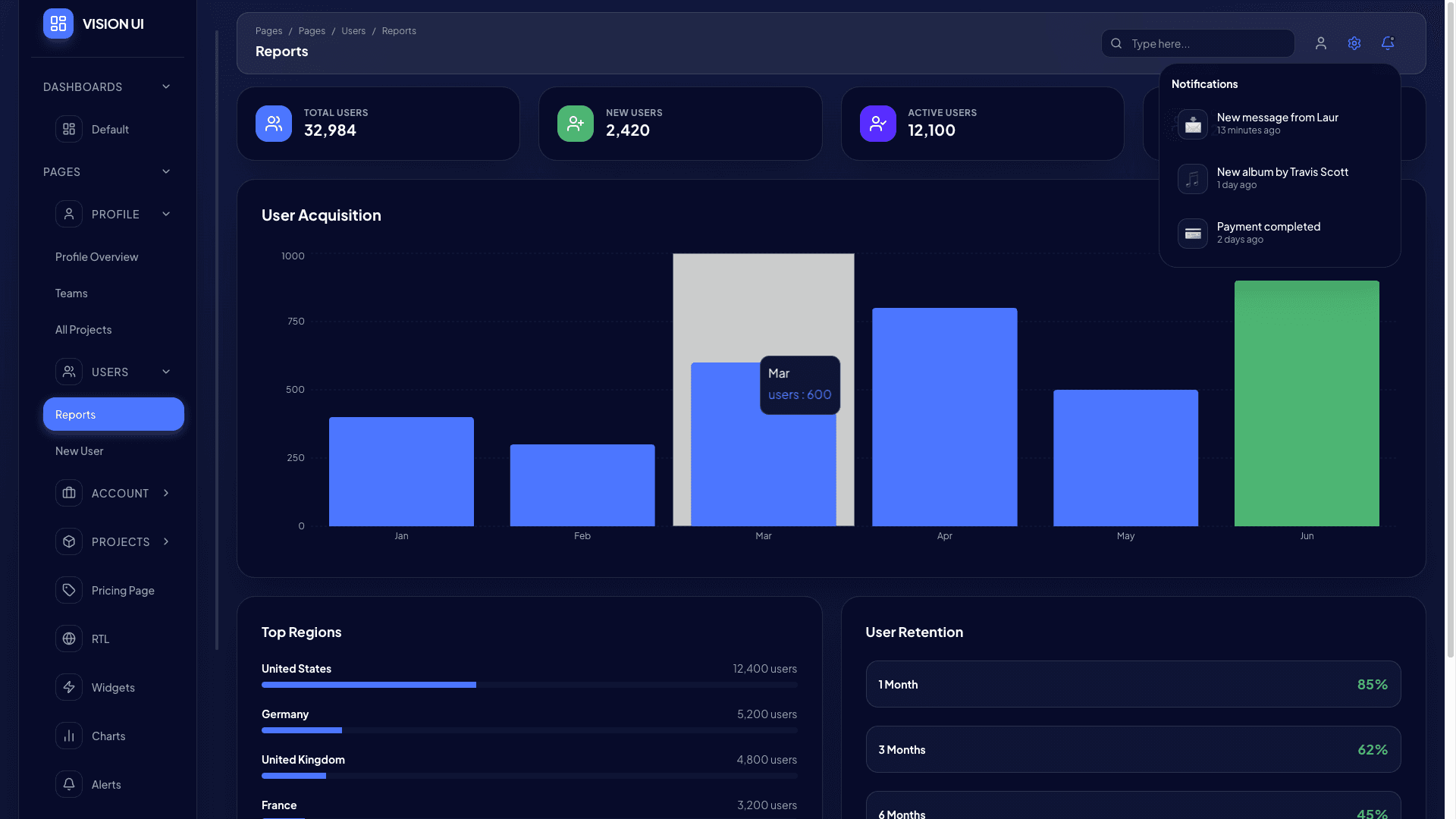Image resolution: width=1456 pixels, height=819 pixels.
Task: Click the settings gear in header
Action: pyautogui.click(x=1354, y=43)
